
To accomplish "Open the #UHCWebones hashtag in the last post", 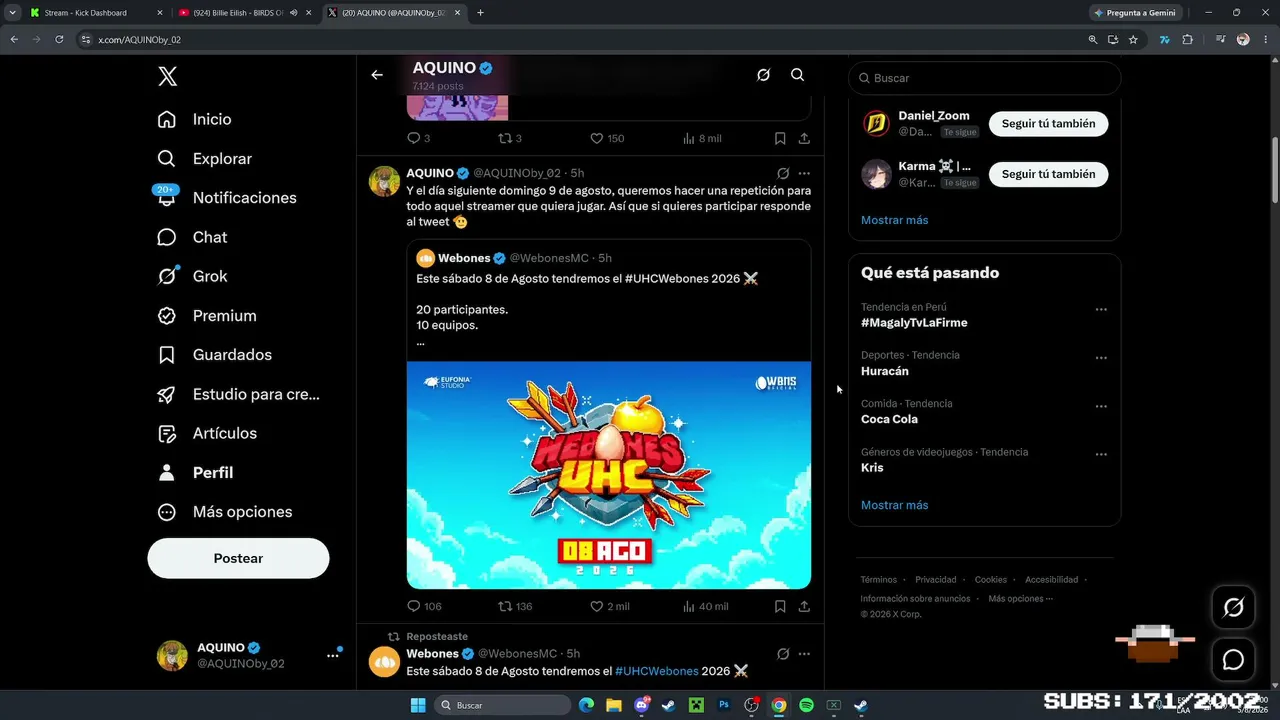I will click(657, 671).
